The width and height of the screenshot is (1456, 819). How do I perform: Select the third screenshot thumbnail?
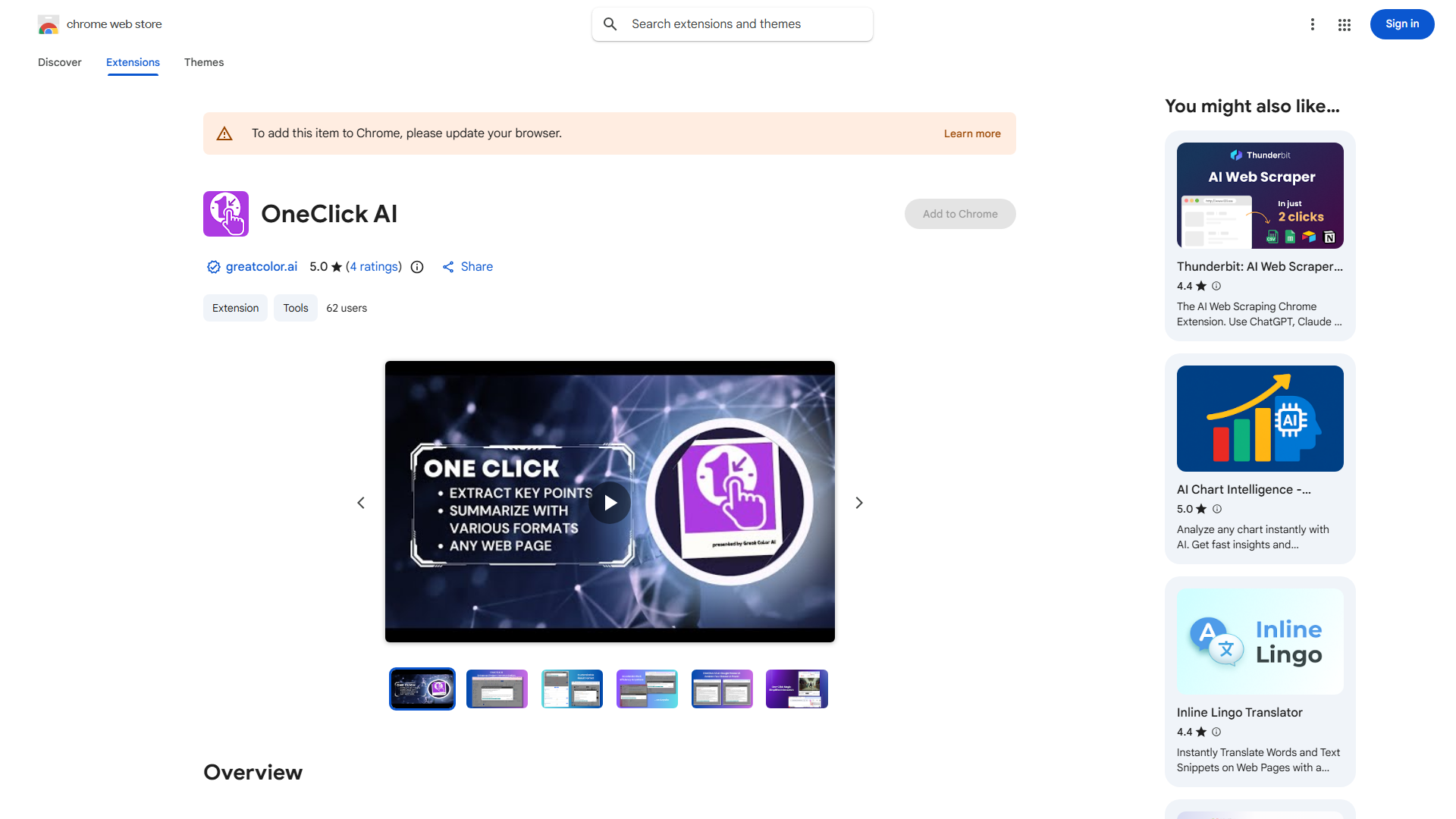572,689
